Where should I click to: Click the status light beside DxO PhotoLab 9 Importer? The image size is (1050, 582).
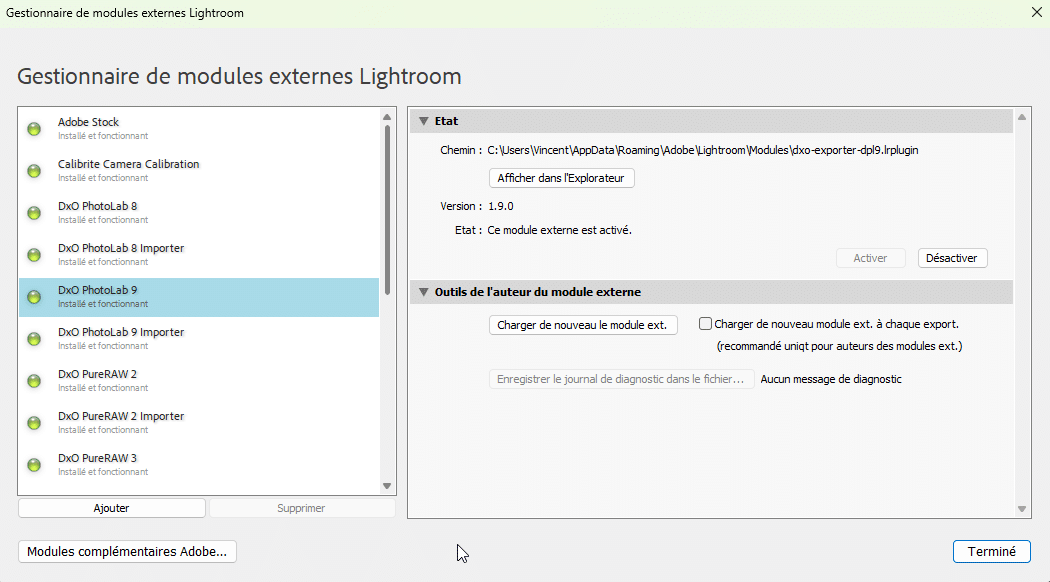pos(34,339)
